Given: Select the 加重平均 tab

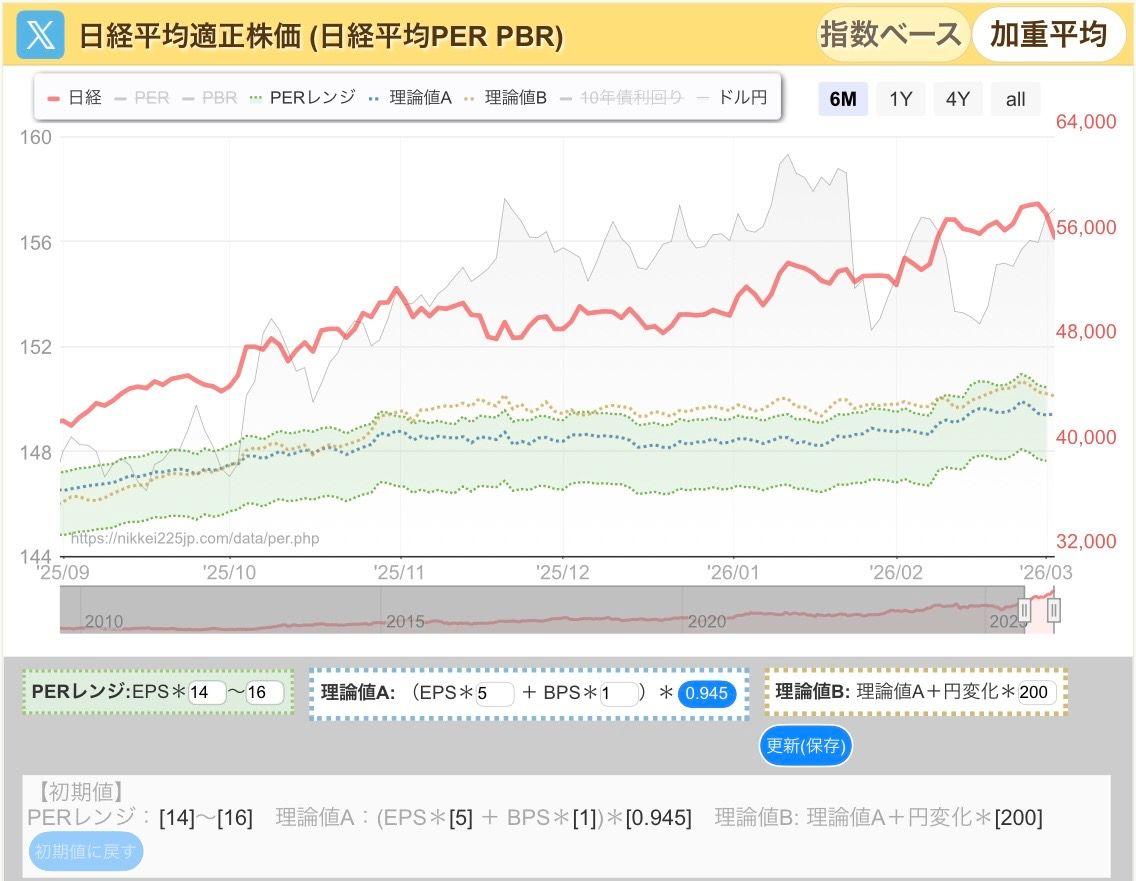Looking at the screenshot, I should [1049, 35].
